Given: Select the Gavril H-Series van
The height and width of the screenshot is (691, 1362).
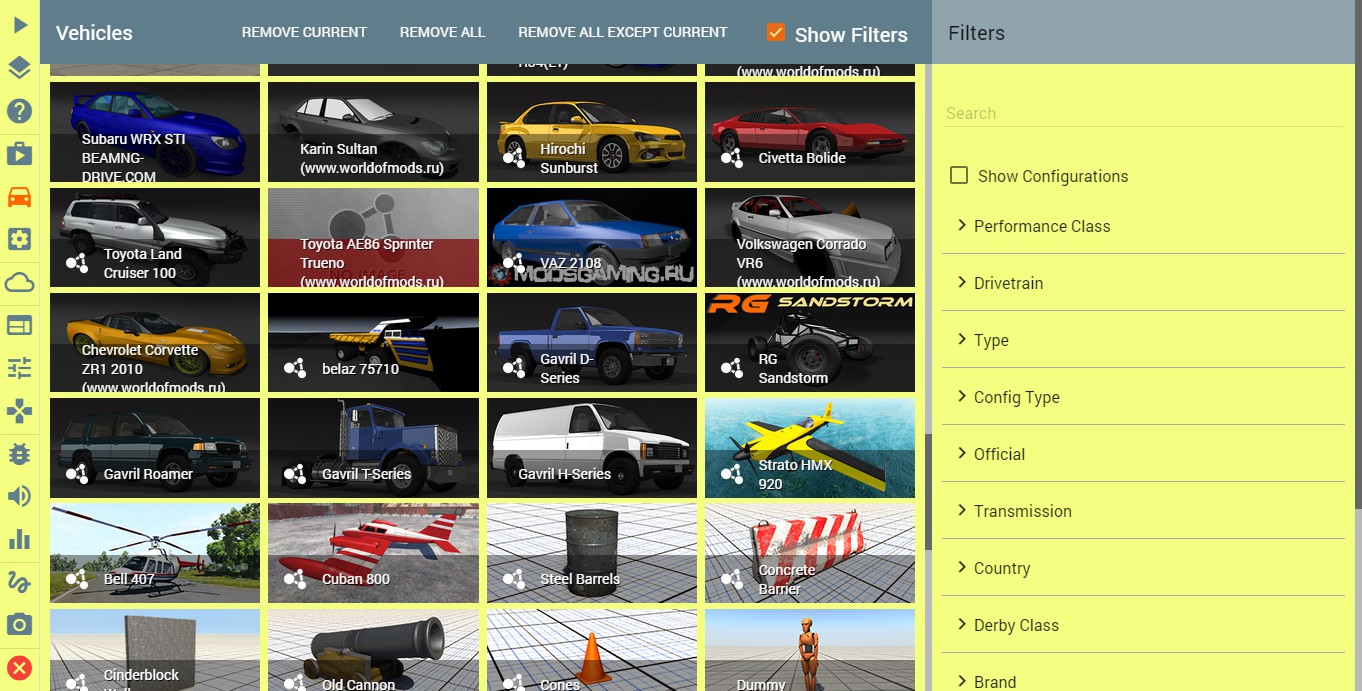Looking at the screenshot, I should [592, 447].
